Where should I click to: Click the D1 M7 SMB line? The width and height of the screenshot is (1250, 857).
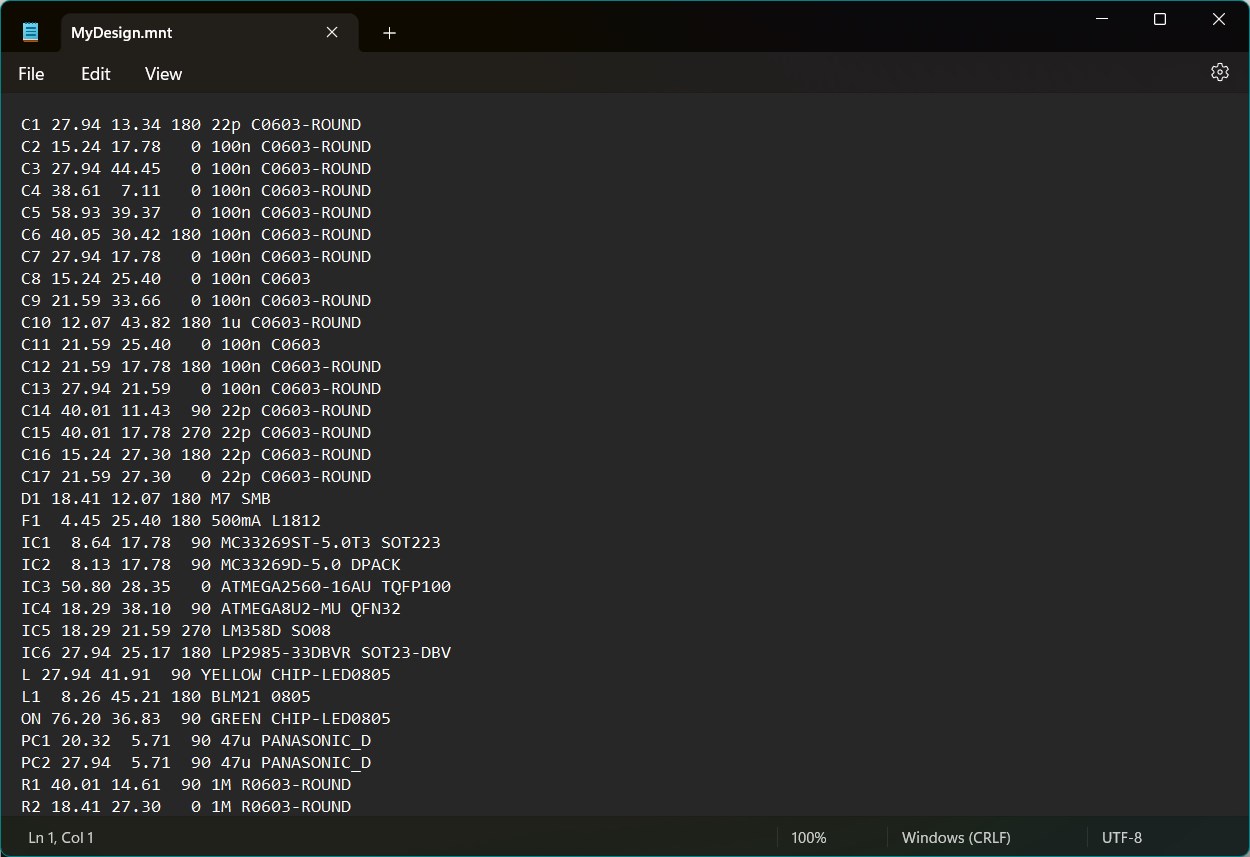coord(146,499)
